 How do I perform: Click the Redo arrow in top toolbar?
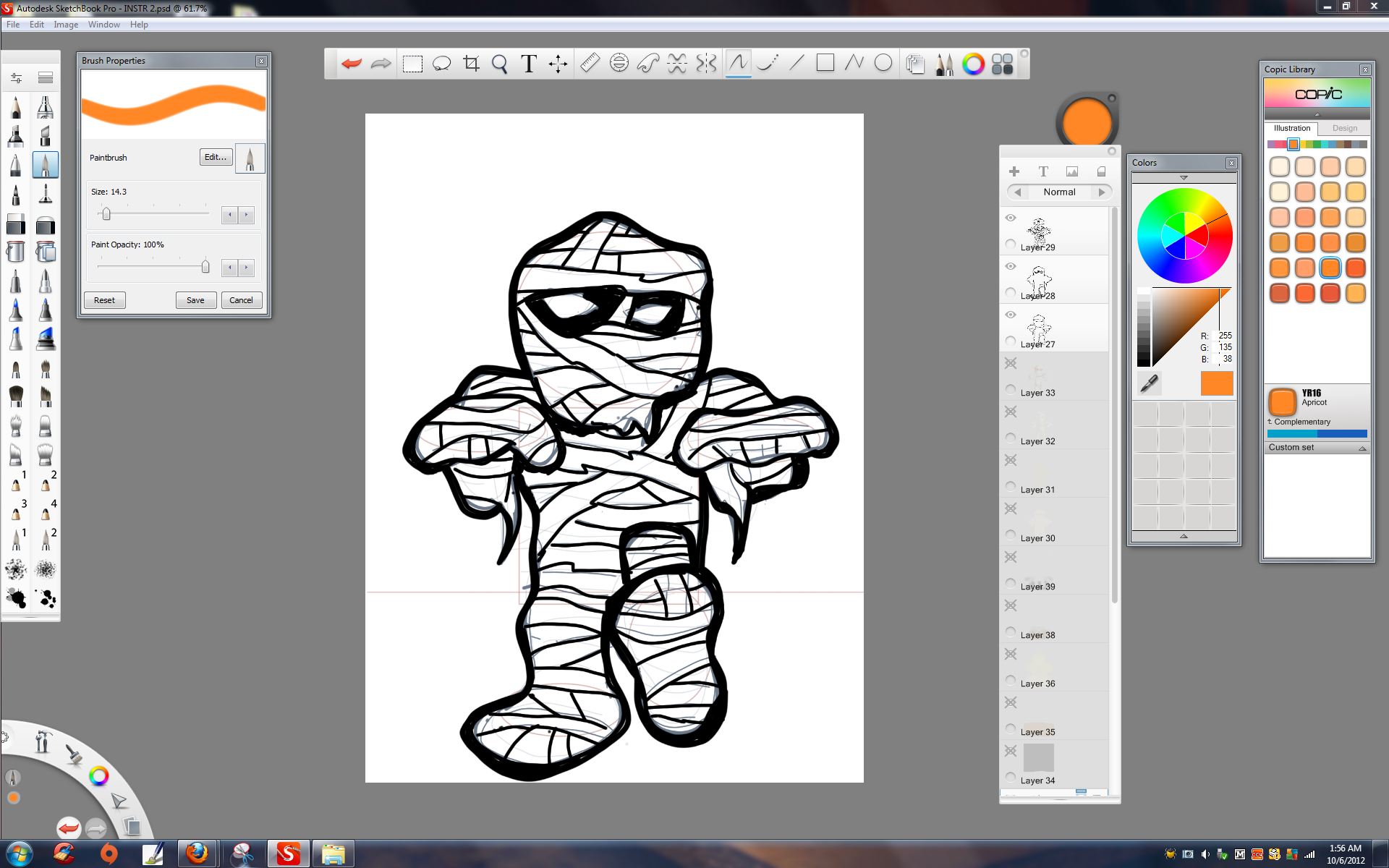tap(381, 64)
